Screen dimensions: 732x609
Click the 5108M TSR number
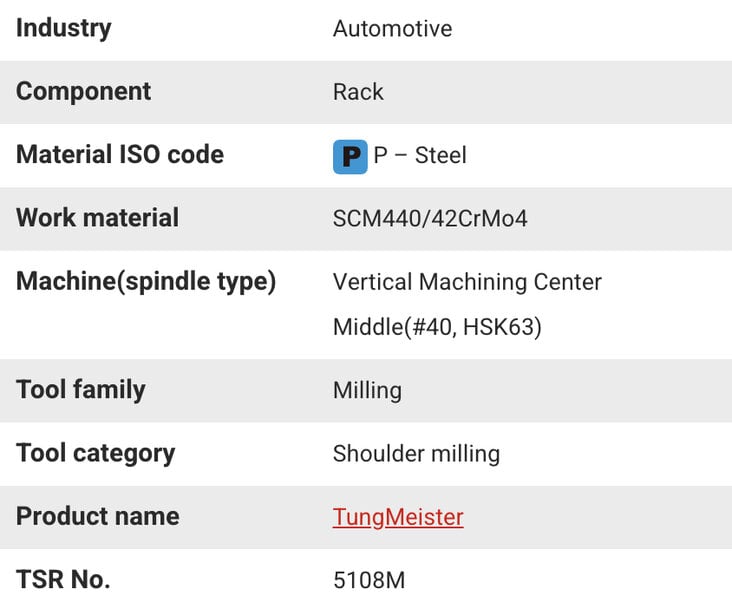click(369, 581)
